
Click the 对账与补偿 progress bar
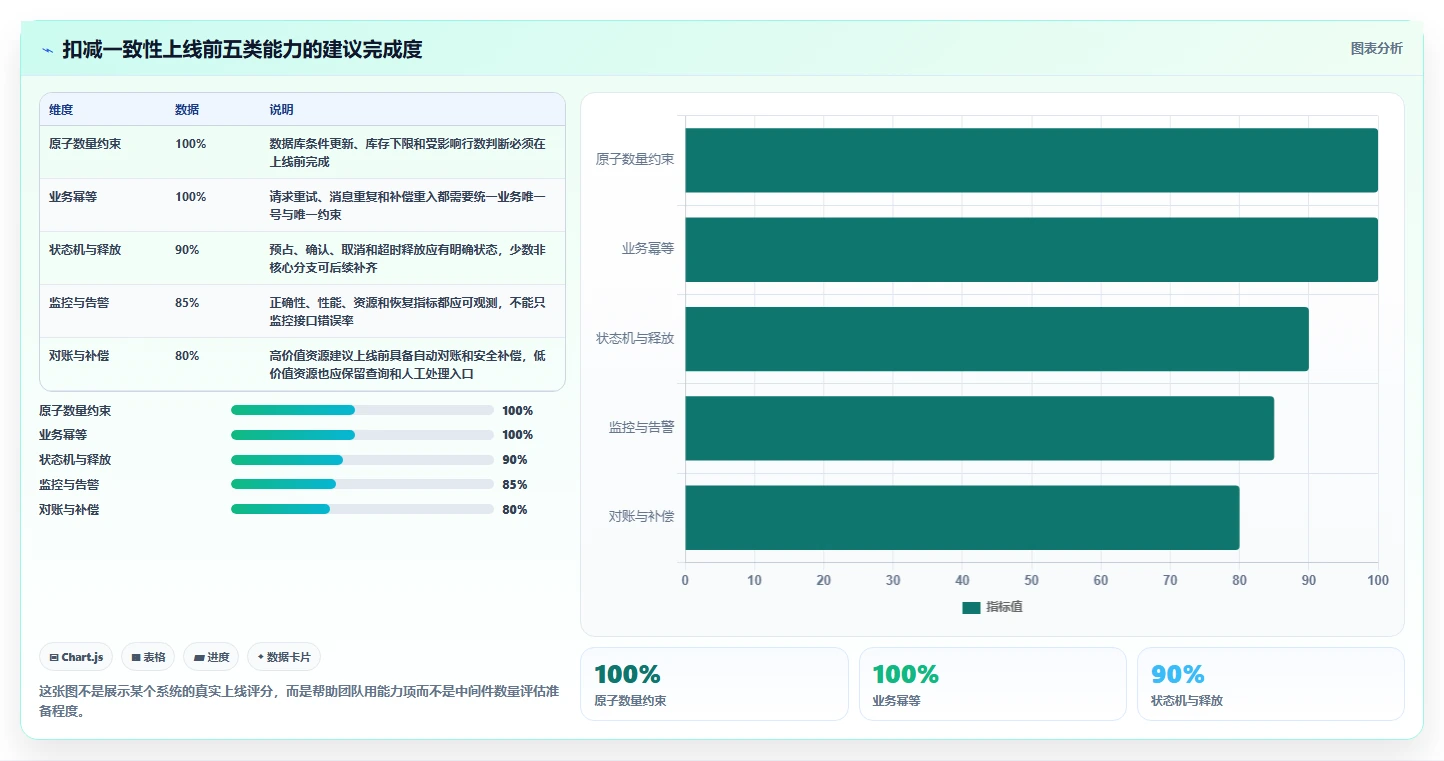coord(362,509)
